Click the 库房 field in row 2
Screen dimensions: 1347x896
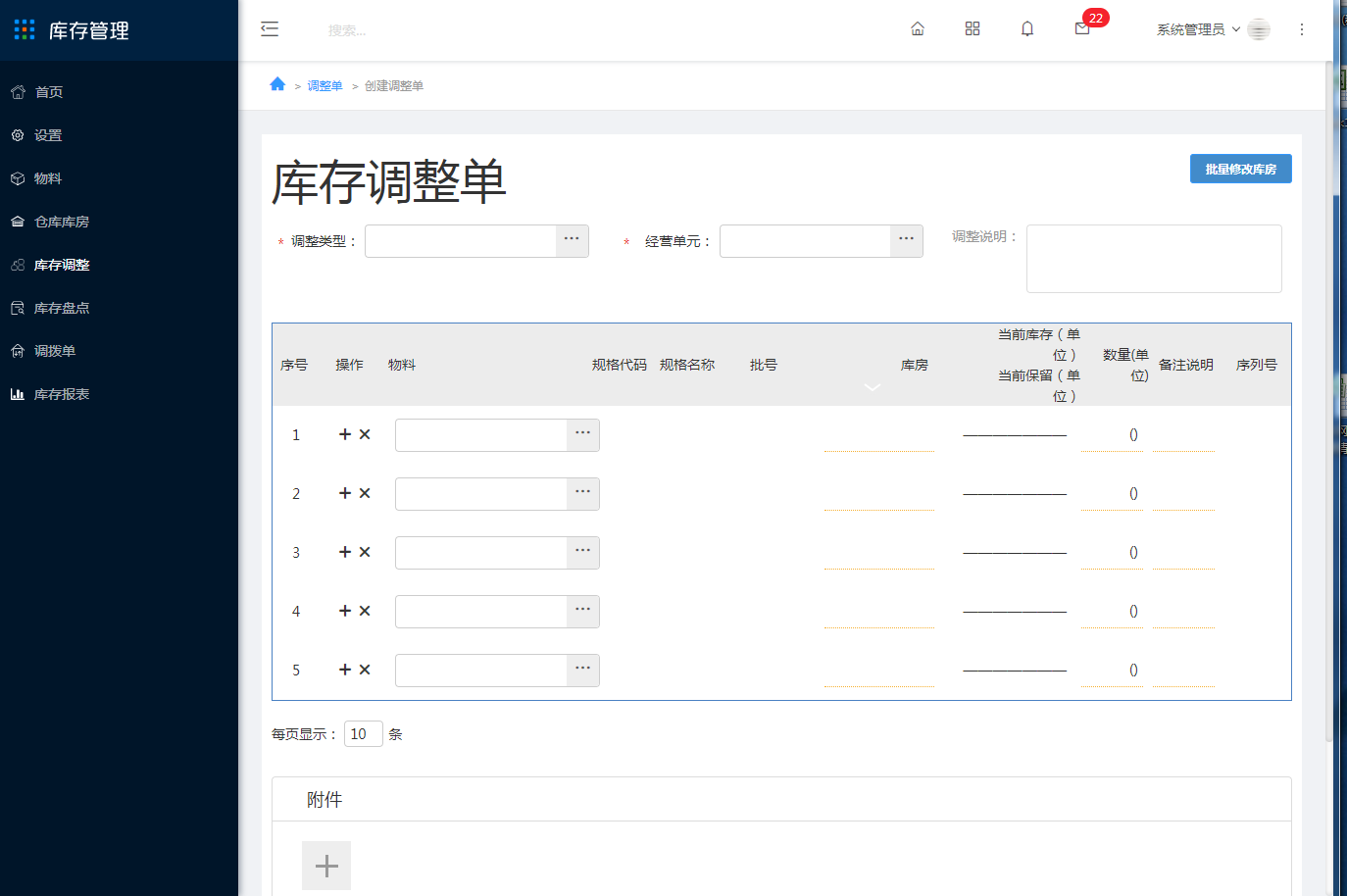(x=879, y=494)
